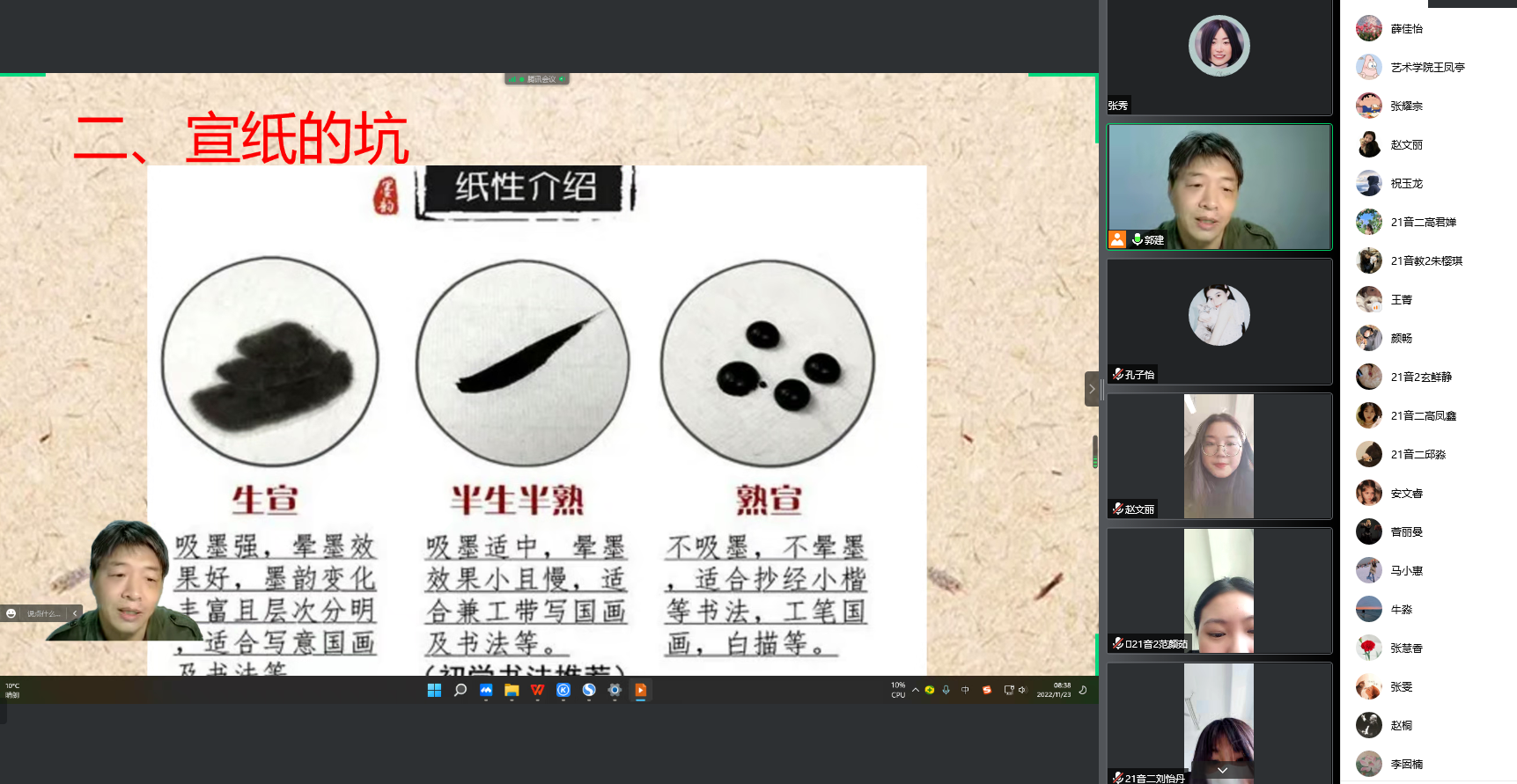This screenshot has height=784, width=1517.
Task: Click muted mic icon on 赵文丽 tile
Action: 1117,509
